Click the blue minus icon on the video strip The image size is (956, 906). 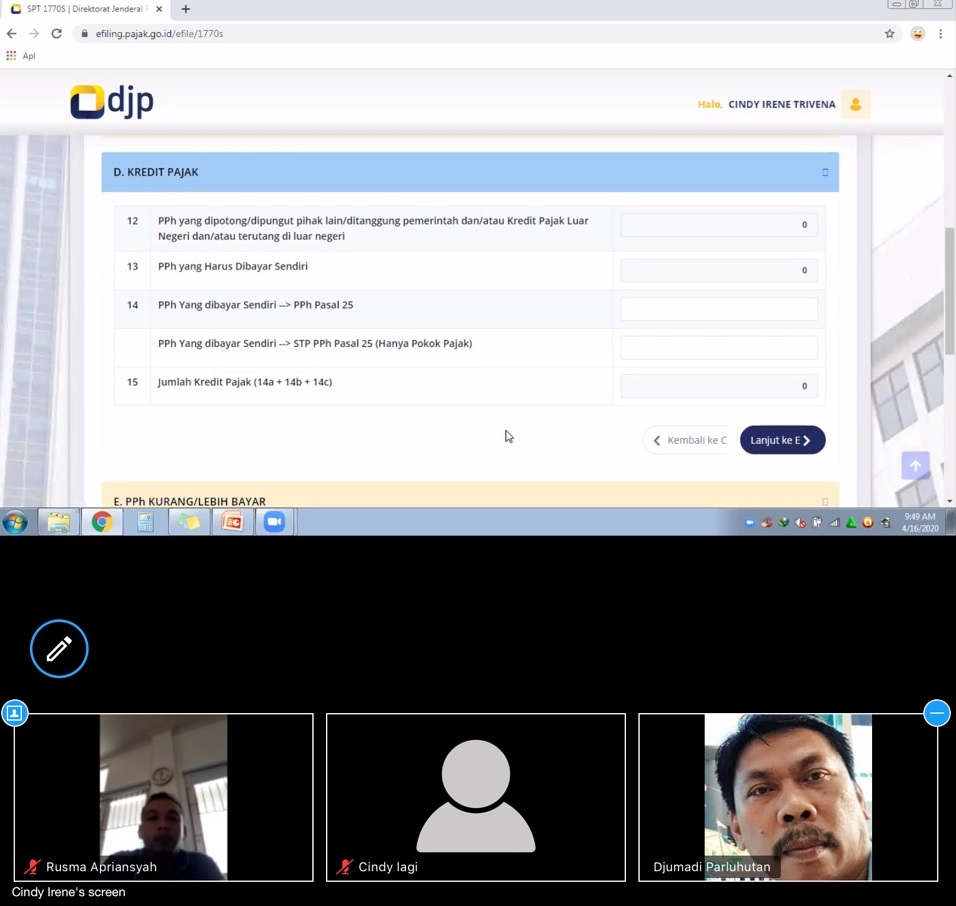tap(936, 713)
